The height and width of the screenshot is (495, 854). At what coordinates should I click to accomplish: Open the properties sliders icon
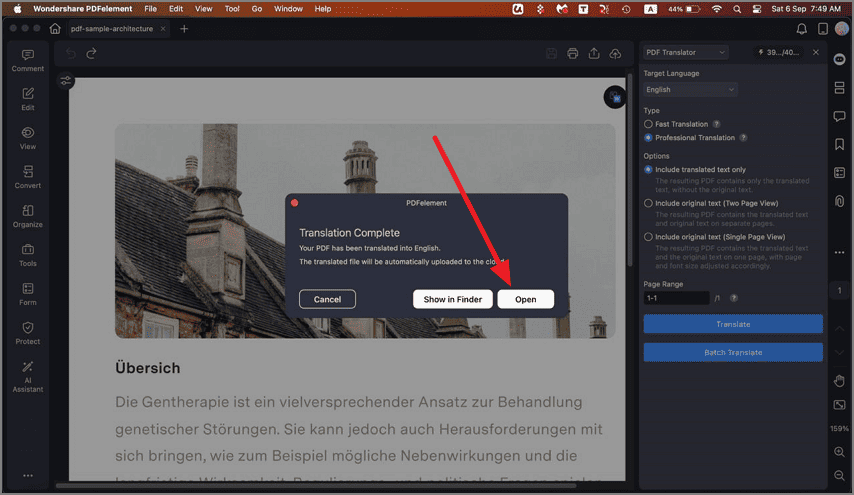[66, 81]
